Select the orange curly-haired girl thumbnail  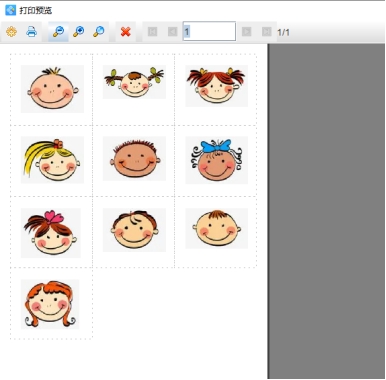pos(50,304)
